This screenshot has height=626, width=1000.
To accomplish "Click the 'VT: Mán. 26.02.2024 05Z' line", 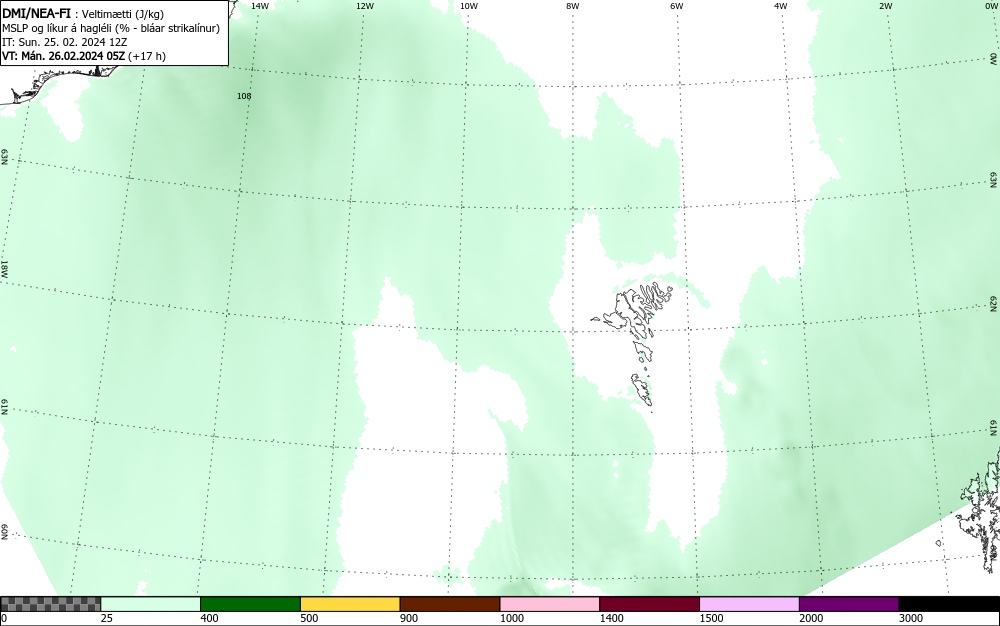I will pos(84,56).
